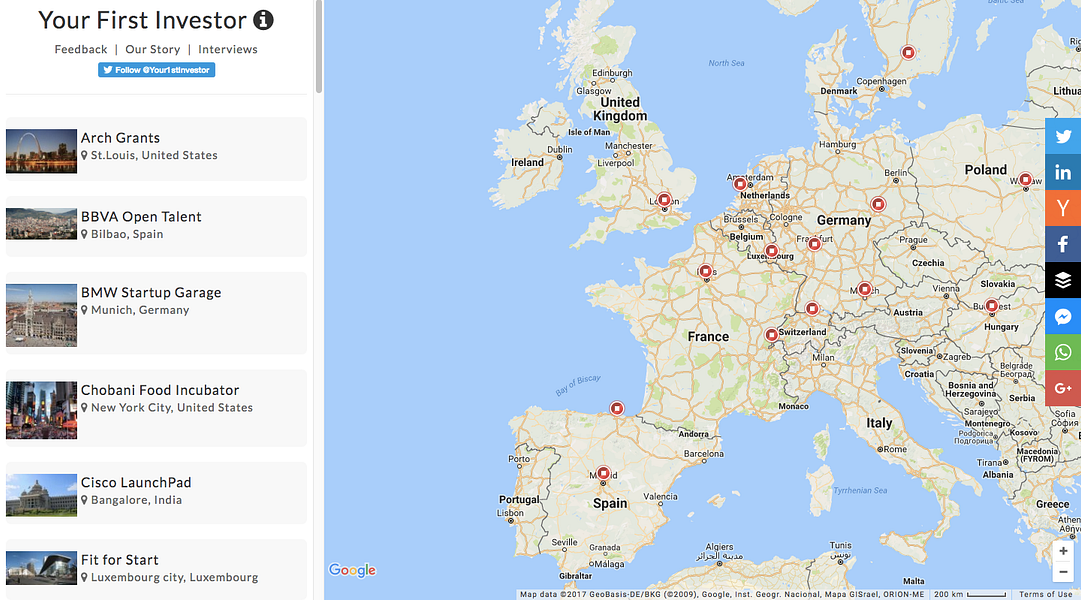Share via the Google Plus sidebar icon
This screenshot has width=1081, height=600.
pos(1063,388)
